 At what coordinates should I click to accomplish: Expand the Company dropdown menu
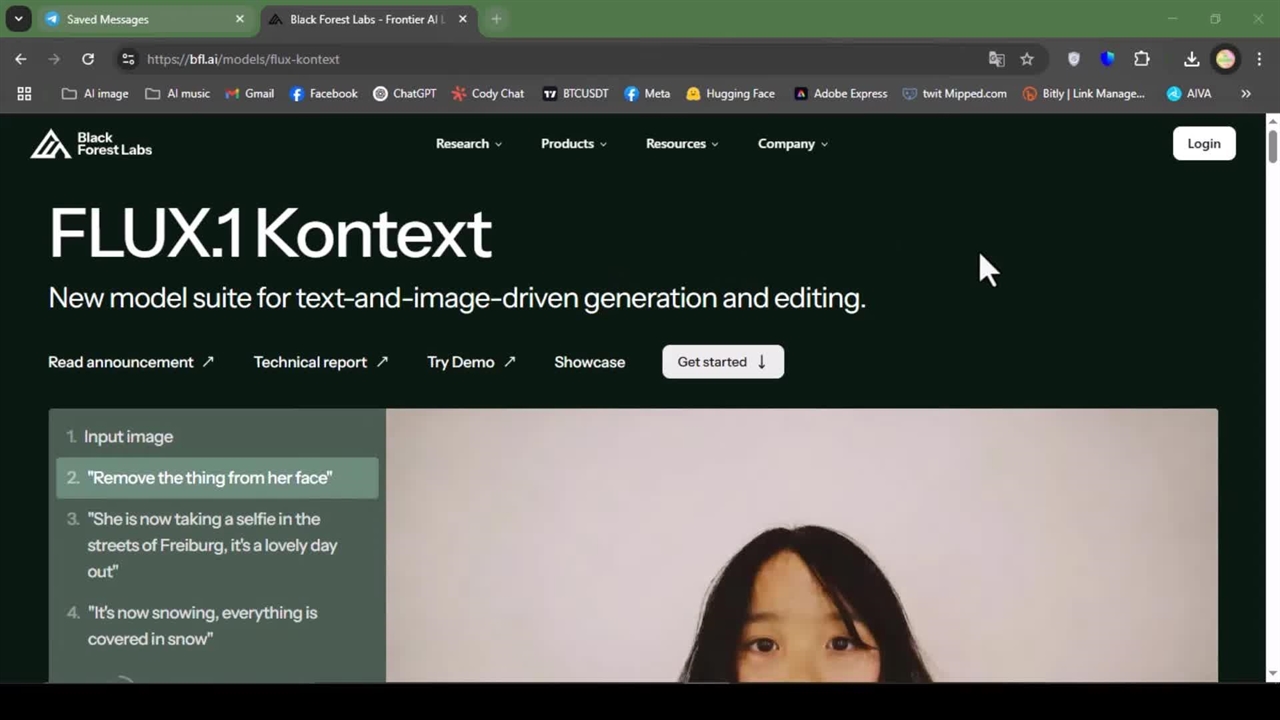(792, 144)
